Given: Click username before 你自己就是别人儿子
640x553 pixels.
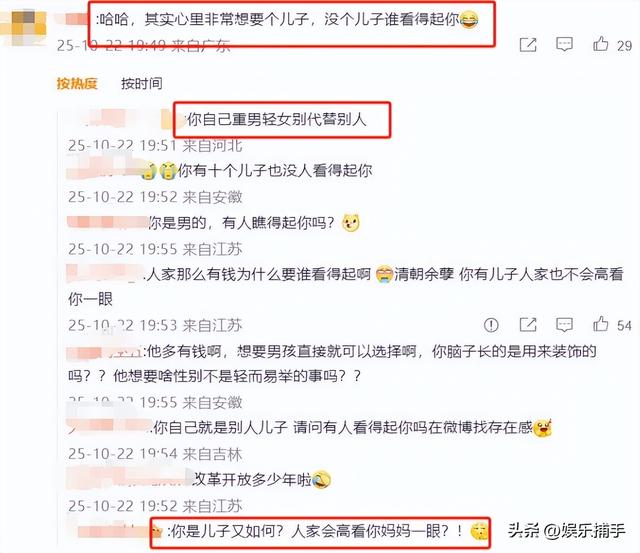Looking at the screenshot, I should pos(109,427).
